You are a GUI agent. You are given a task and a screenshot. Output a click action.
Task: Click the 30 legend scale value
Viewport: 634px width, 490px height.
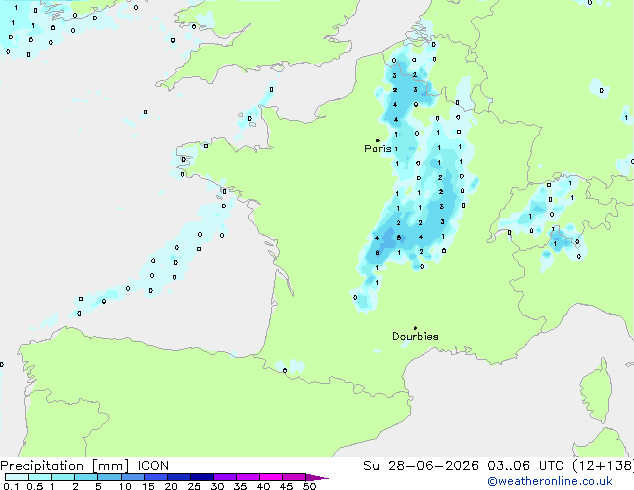(x=217, y=486)
